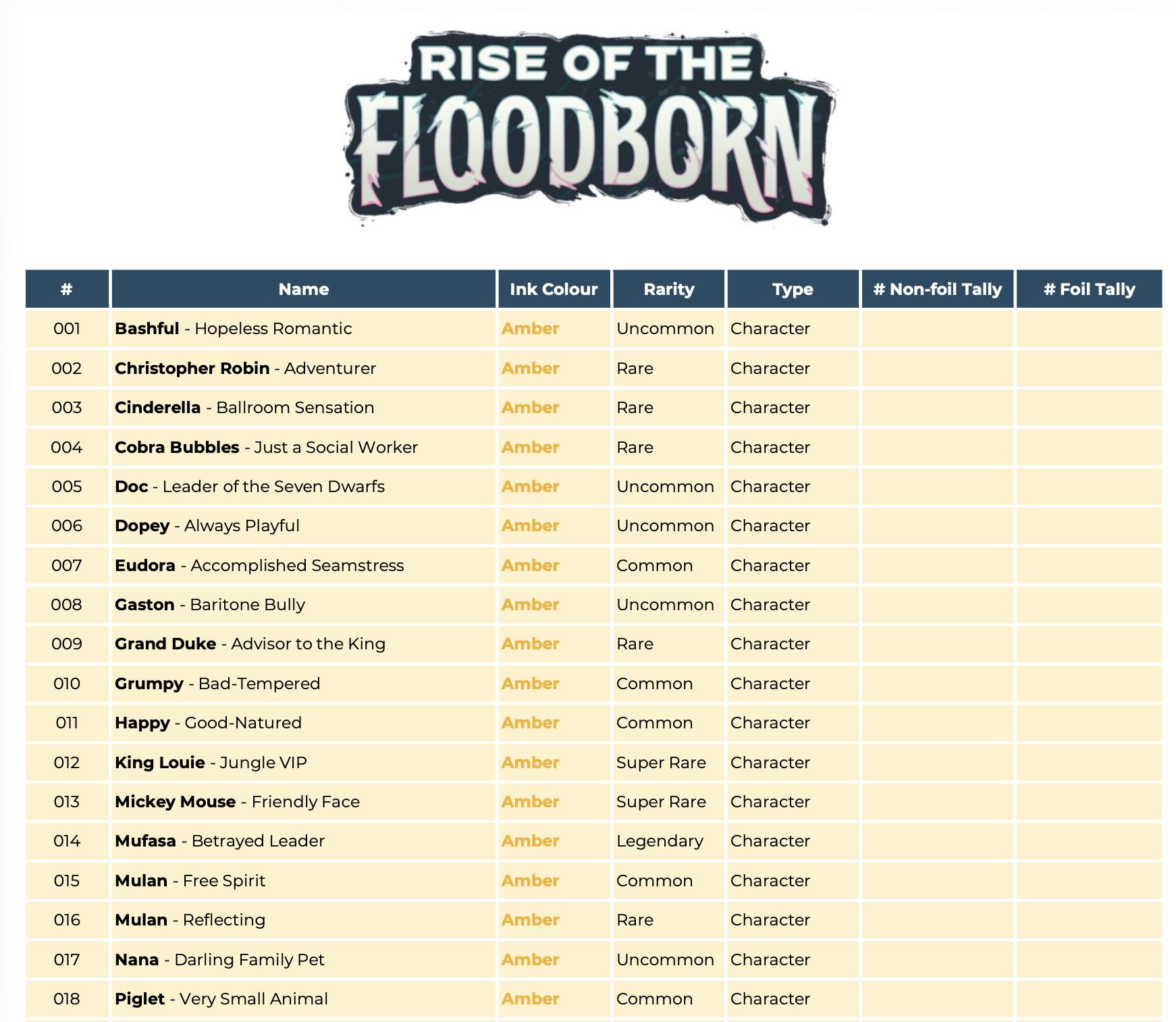This screenshot has width=1176, height=1022.
Task: Select the Name column header
Action: pos(304,289)
